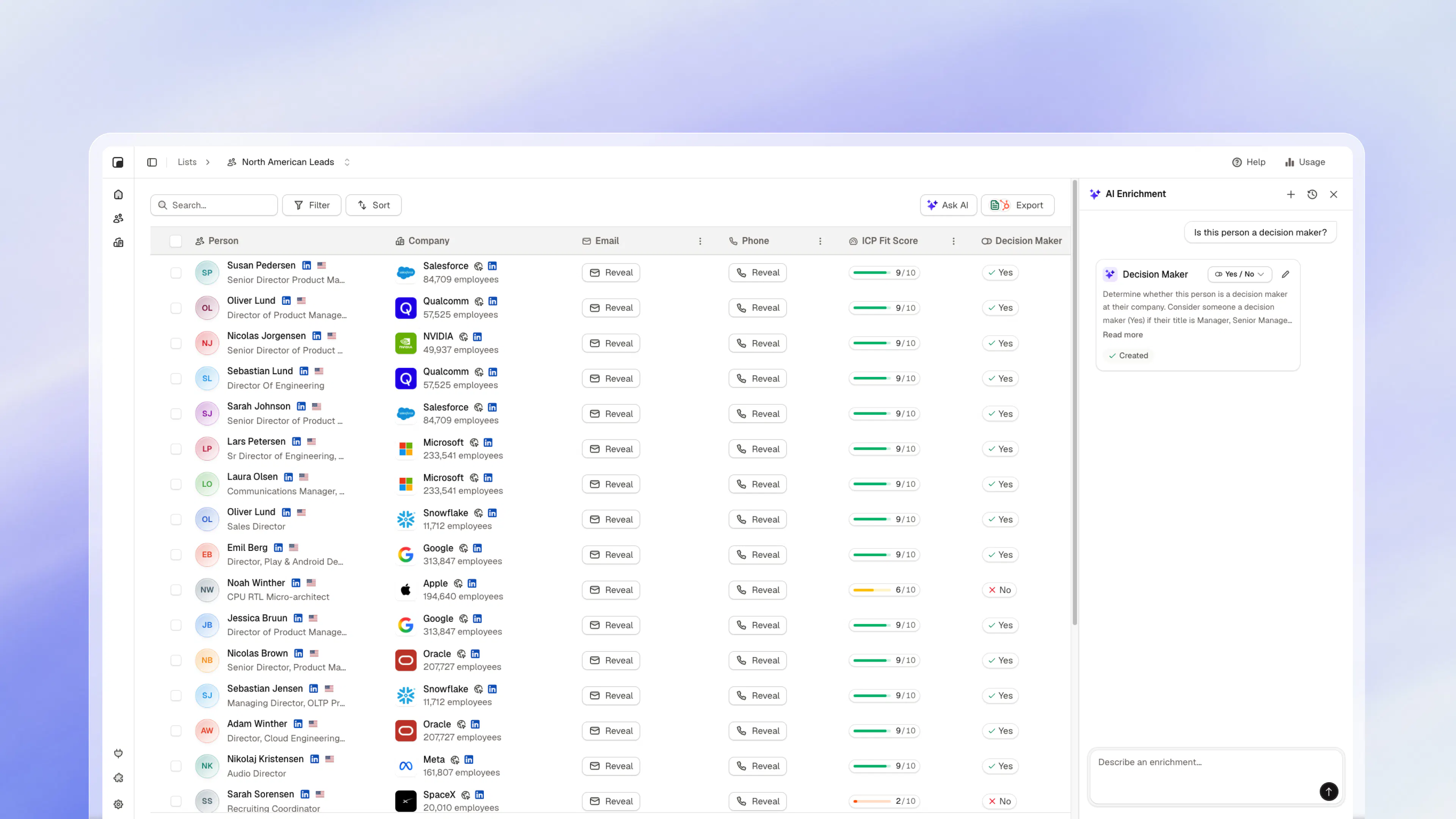The height and width of the screenshot is (819, 1456).
Task: Click the NVIDIA company logo
Action: 406,343
